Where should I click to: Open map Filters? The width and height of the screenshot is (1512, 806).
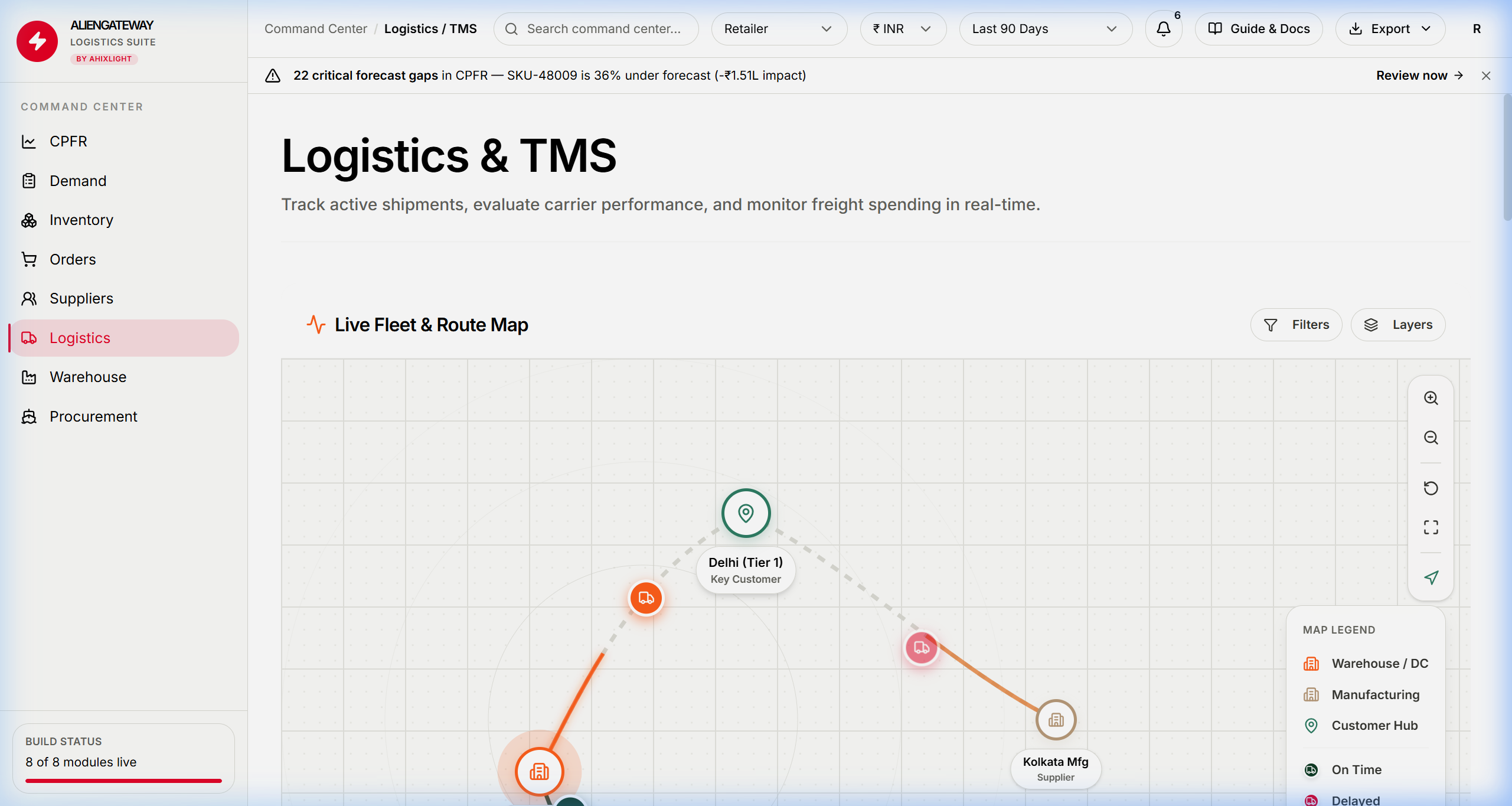pyautogui.click(x=1296, y=325)
